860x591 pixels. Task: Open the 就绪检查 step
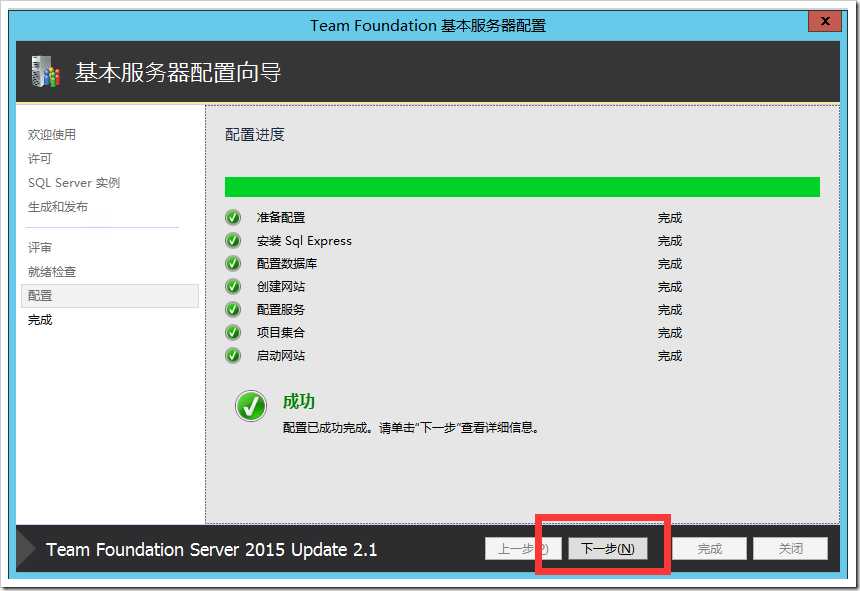point(52,271)
